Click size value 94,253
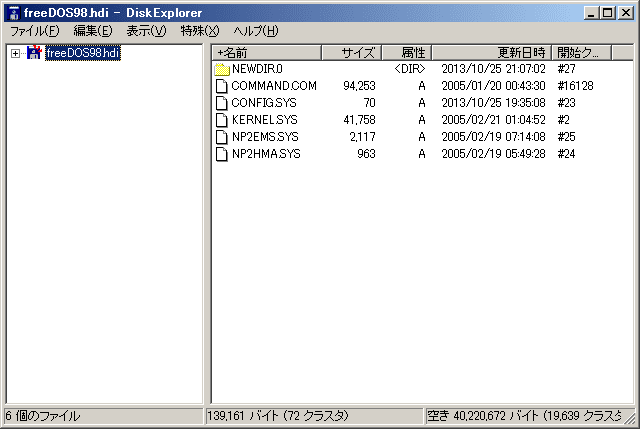640x429 pixels. click(x=359, y=86)
